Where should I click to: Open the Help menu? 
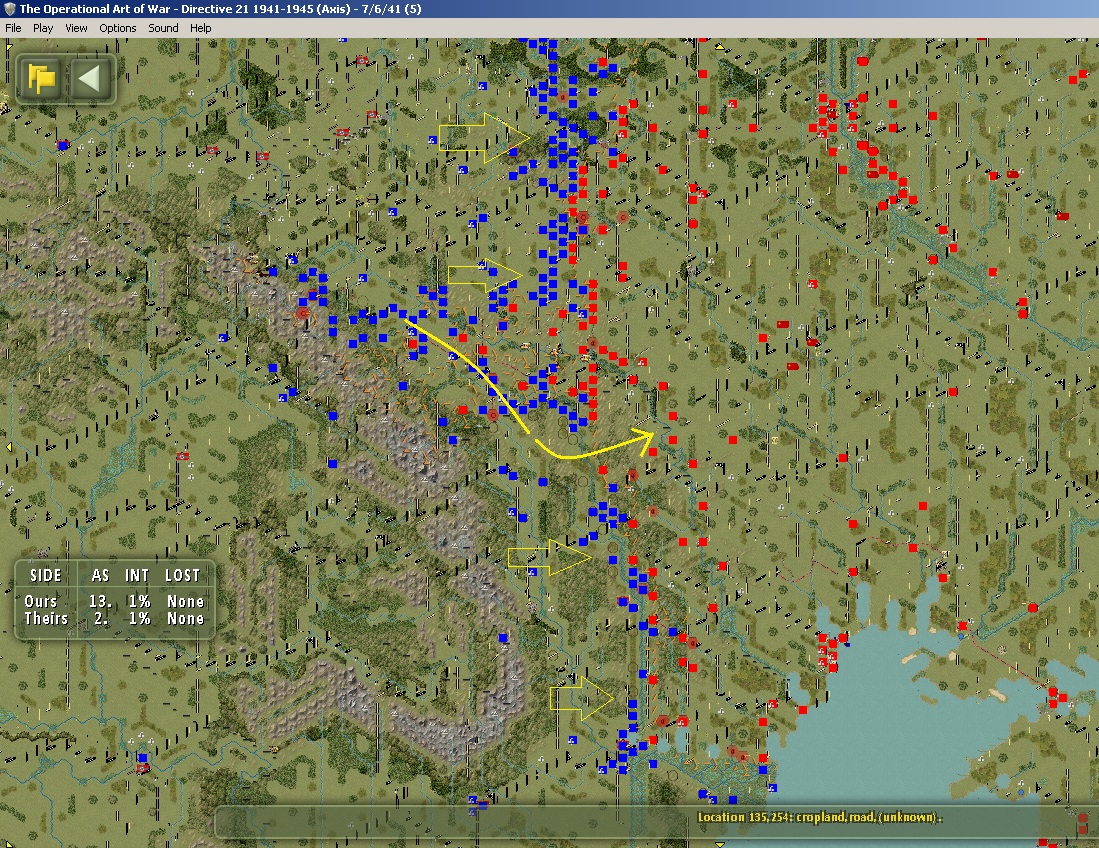(x=200, y=28)
